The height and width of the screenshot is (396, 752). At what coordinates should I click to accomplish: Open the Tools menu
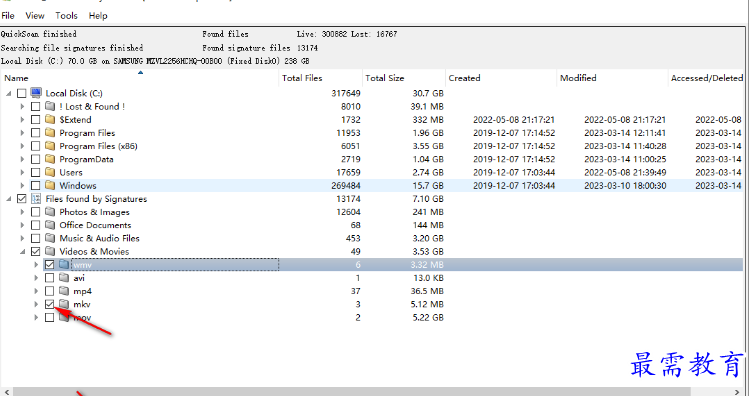pyautogui.click(x=66, y=16)
